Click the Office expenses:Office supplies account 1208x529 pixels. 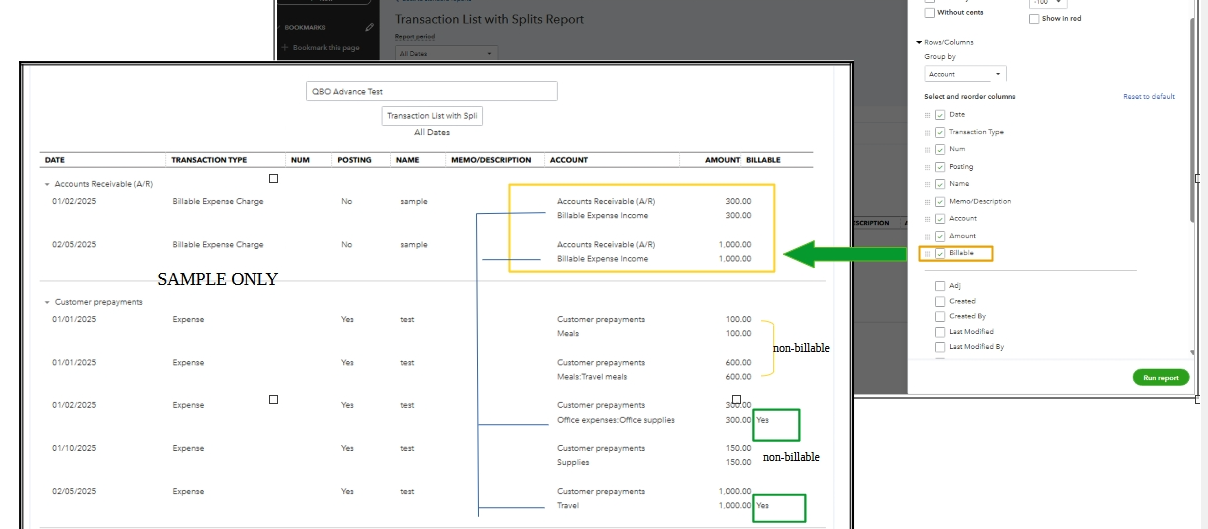coord(616,420)
